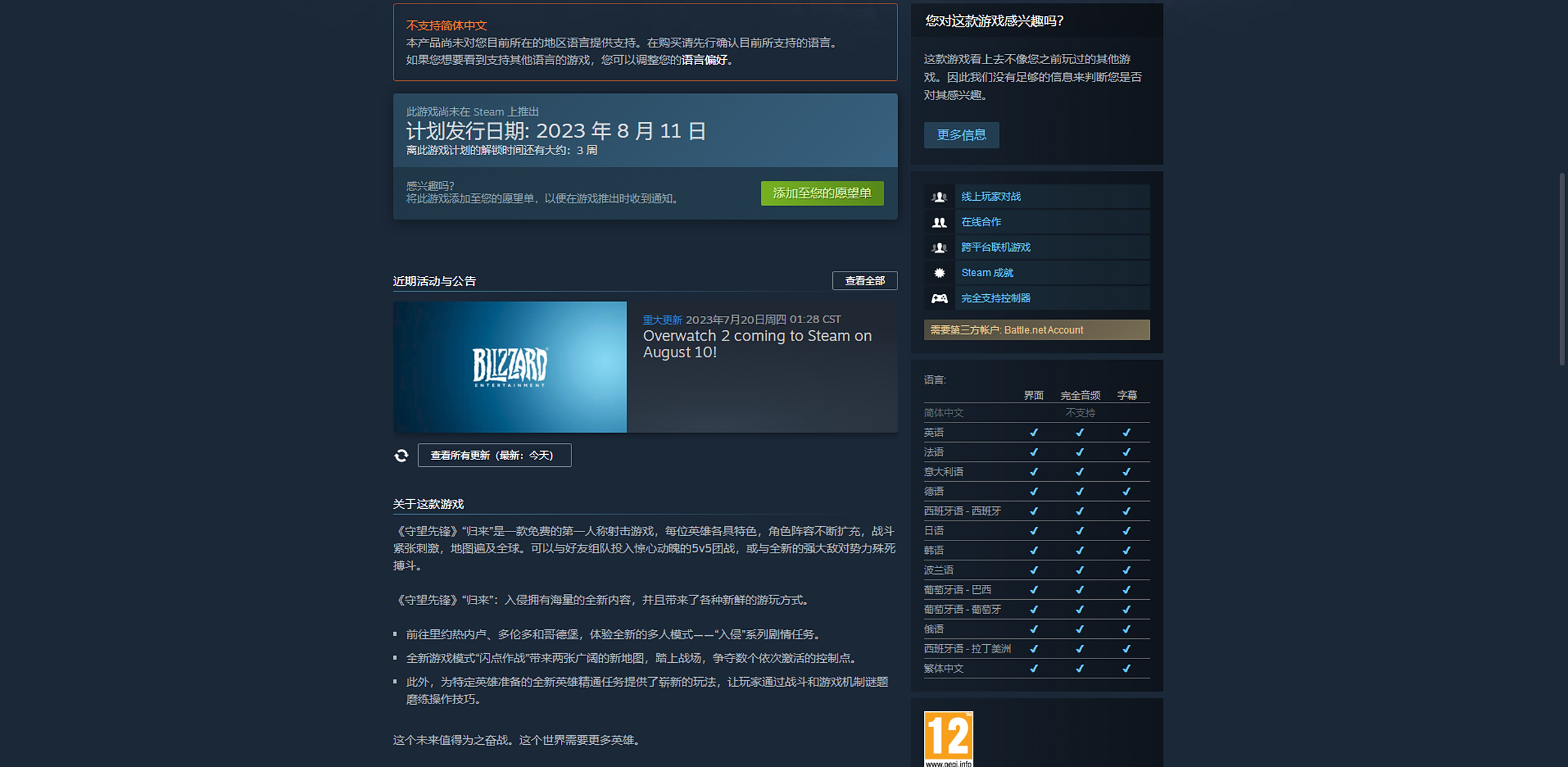Click the 韩语 language row label
Viewport: 1568px width, 767px height.
point(933,550)
